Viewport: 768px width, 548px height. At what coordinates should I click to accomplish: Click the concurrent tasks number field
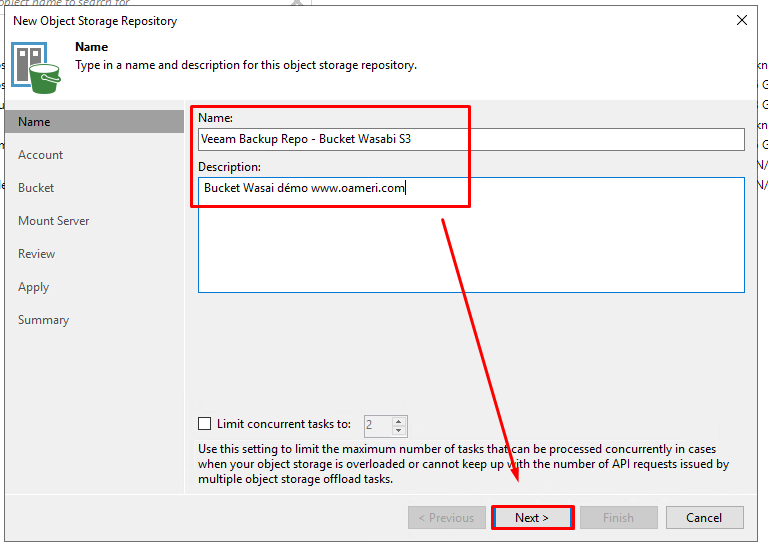pyautogui.click(x=378, y=426)
